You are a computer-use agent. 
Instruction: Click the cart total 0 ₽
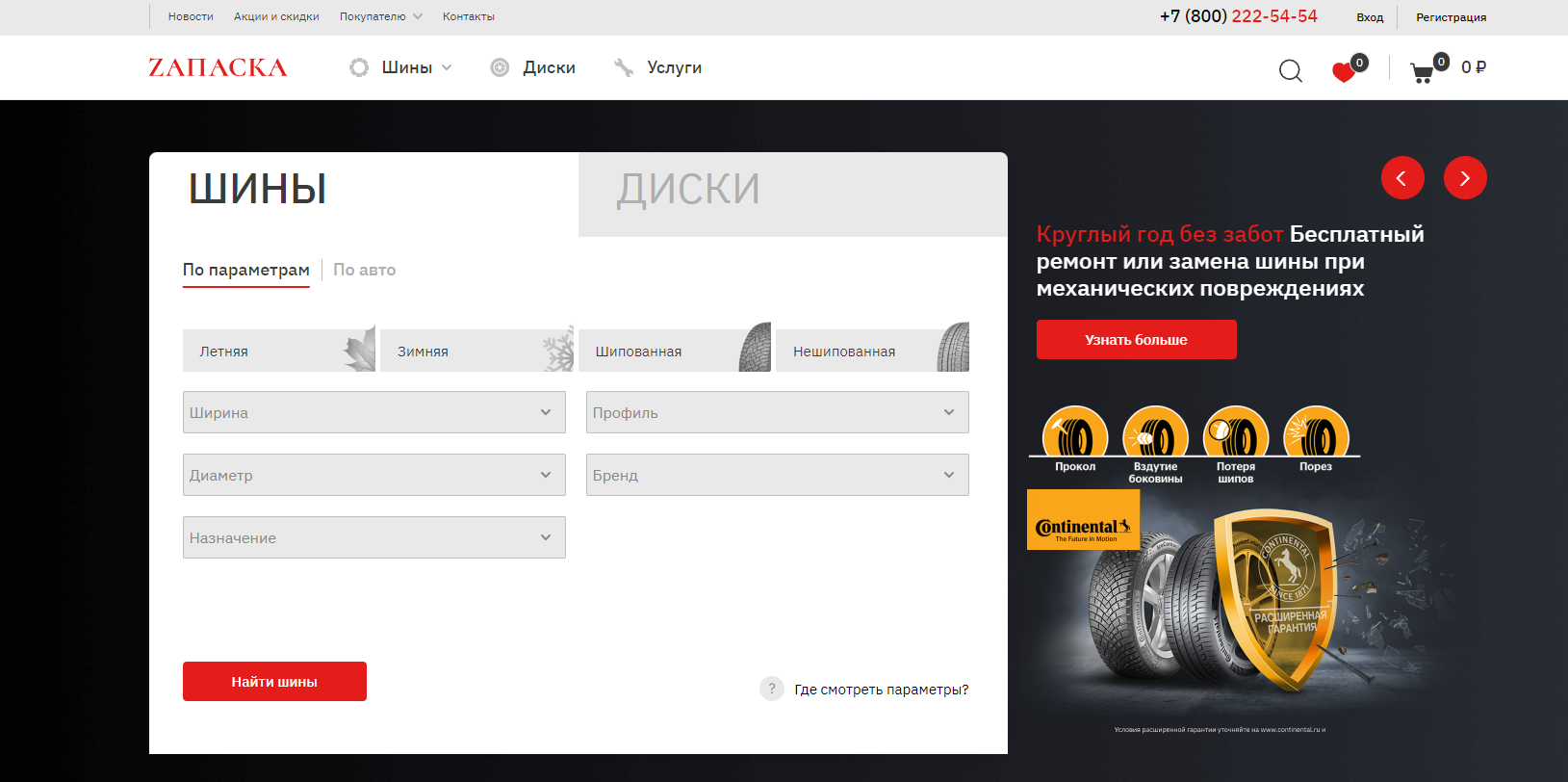[1474, 67]
